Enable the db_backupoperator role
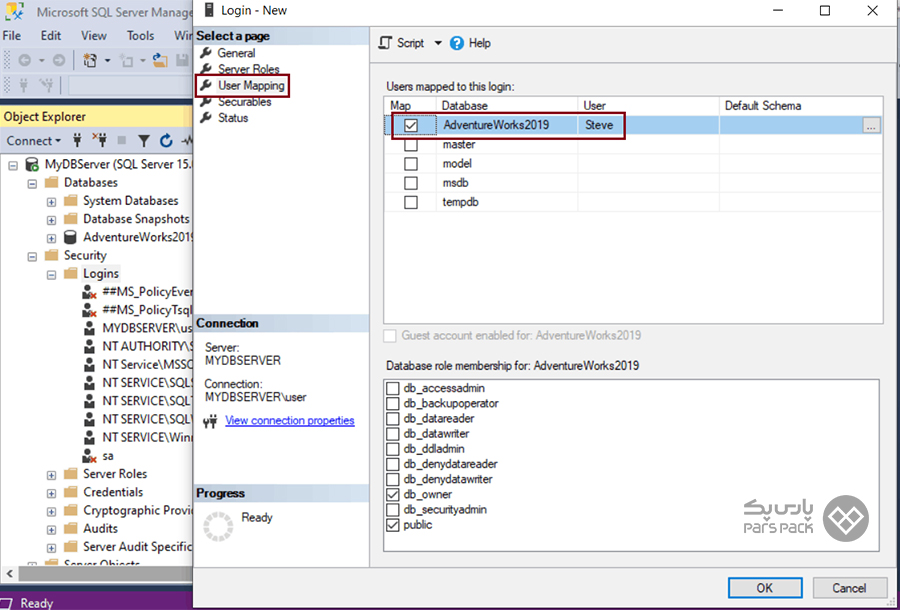This screenshot has height=610, width=900. (393, 403)
